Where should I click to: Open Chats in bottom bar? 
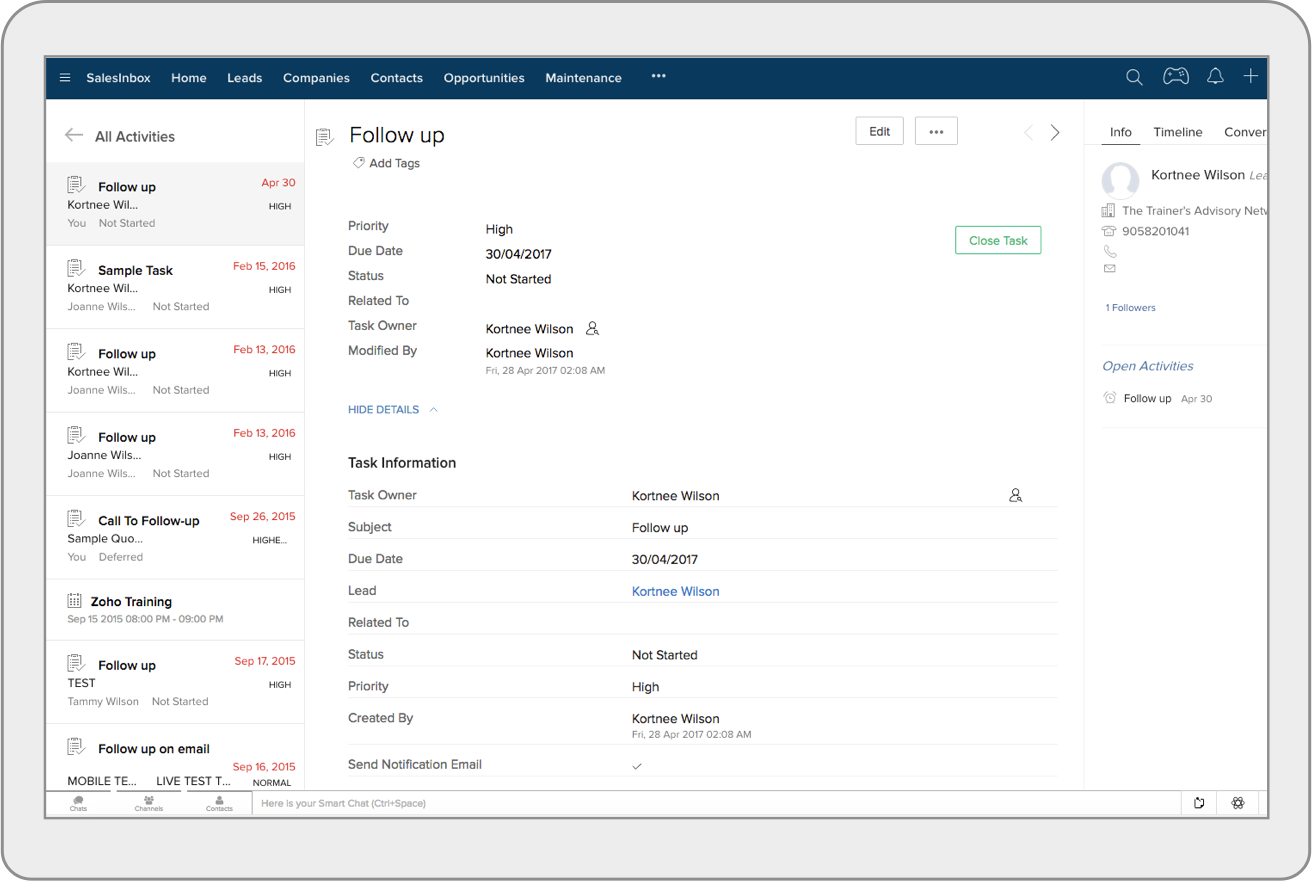pyautogui.click(x=78, y=803)
